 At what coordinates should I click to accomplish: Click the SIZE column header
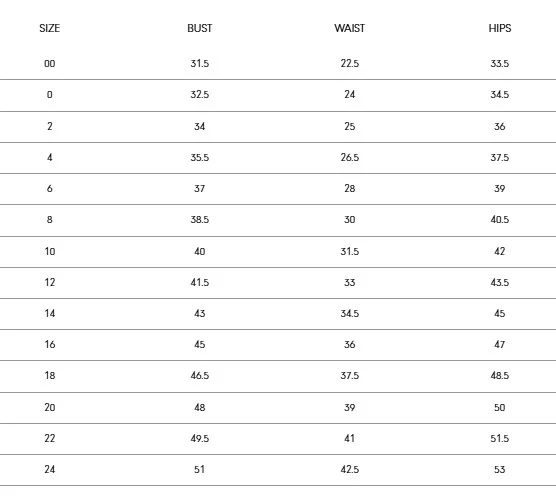point(50,28)
